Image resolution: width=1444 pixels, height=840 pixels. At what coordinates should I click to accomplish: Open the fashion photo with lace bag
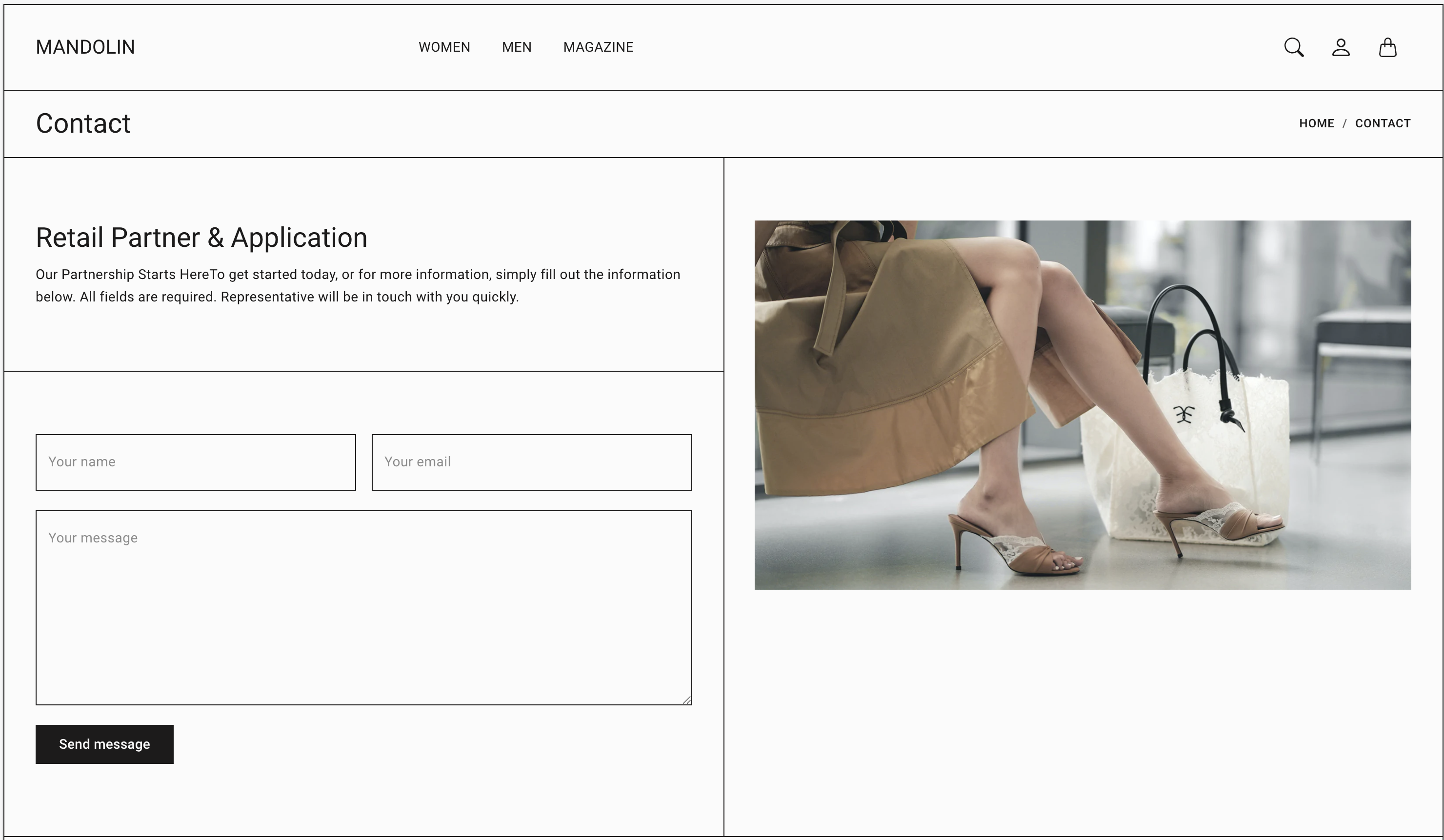(x=1083, y=405)
